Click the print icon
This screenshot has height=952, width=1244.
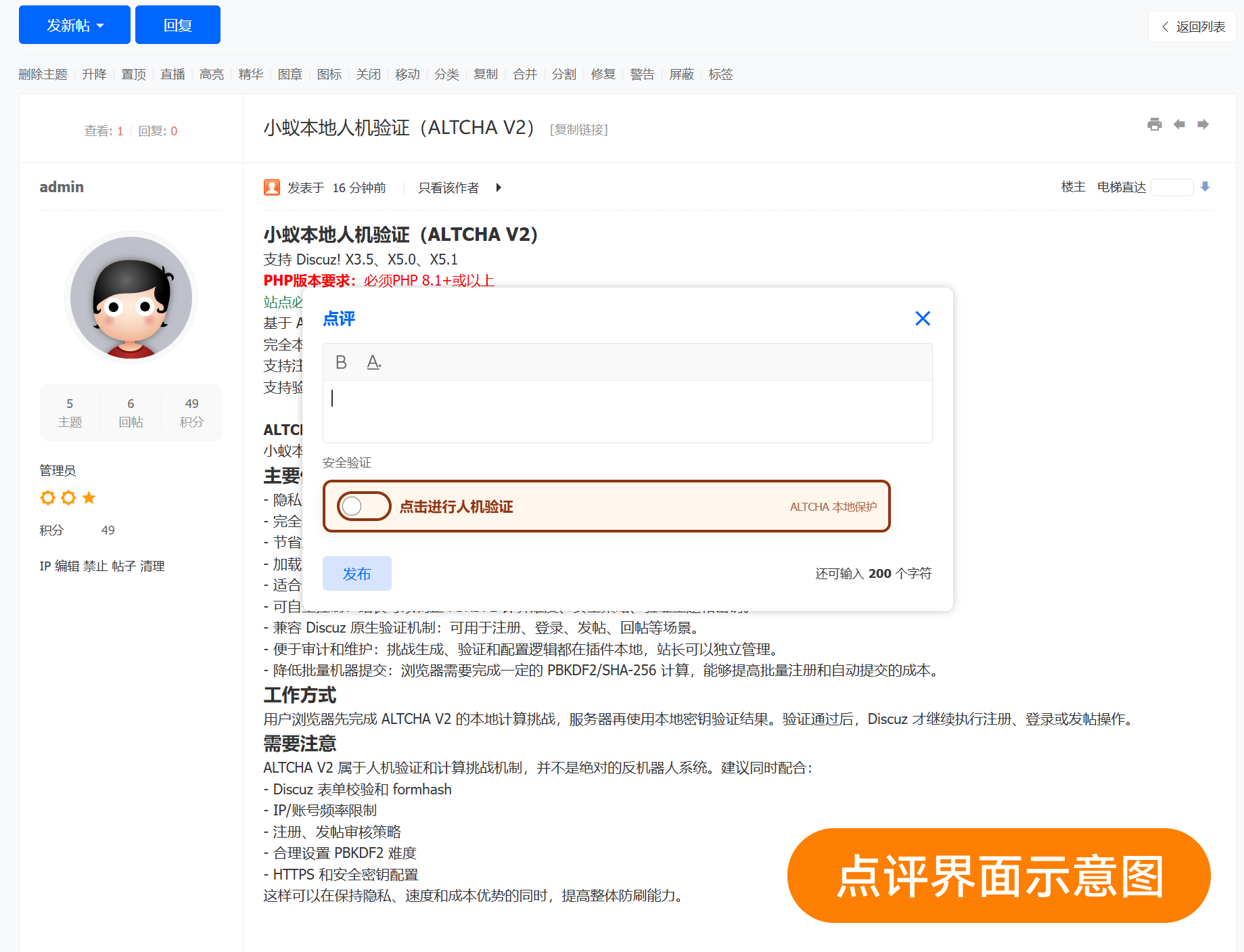[x=1155, y=124]
